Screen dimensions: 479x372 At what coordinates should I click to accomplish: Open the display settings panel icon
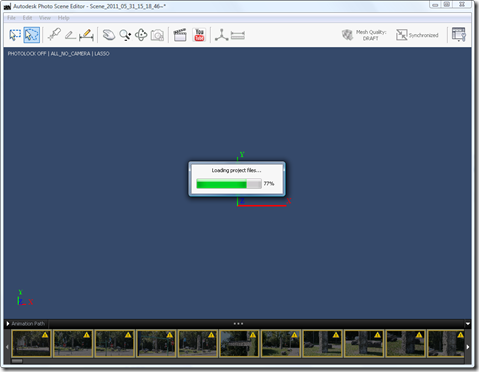point(459,35)
